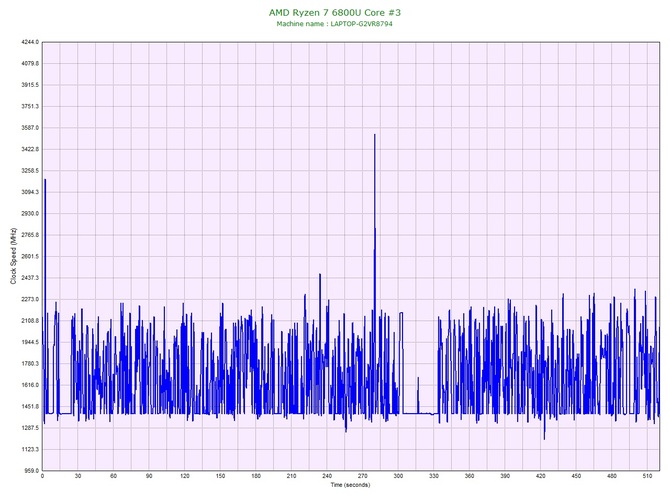Image resolution: width=670 pixels, height=502 pixels.
Task: Click the 510 seconds tick label
Action: click(647, 476)
